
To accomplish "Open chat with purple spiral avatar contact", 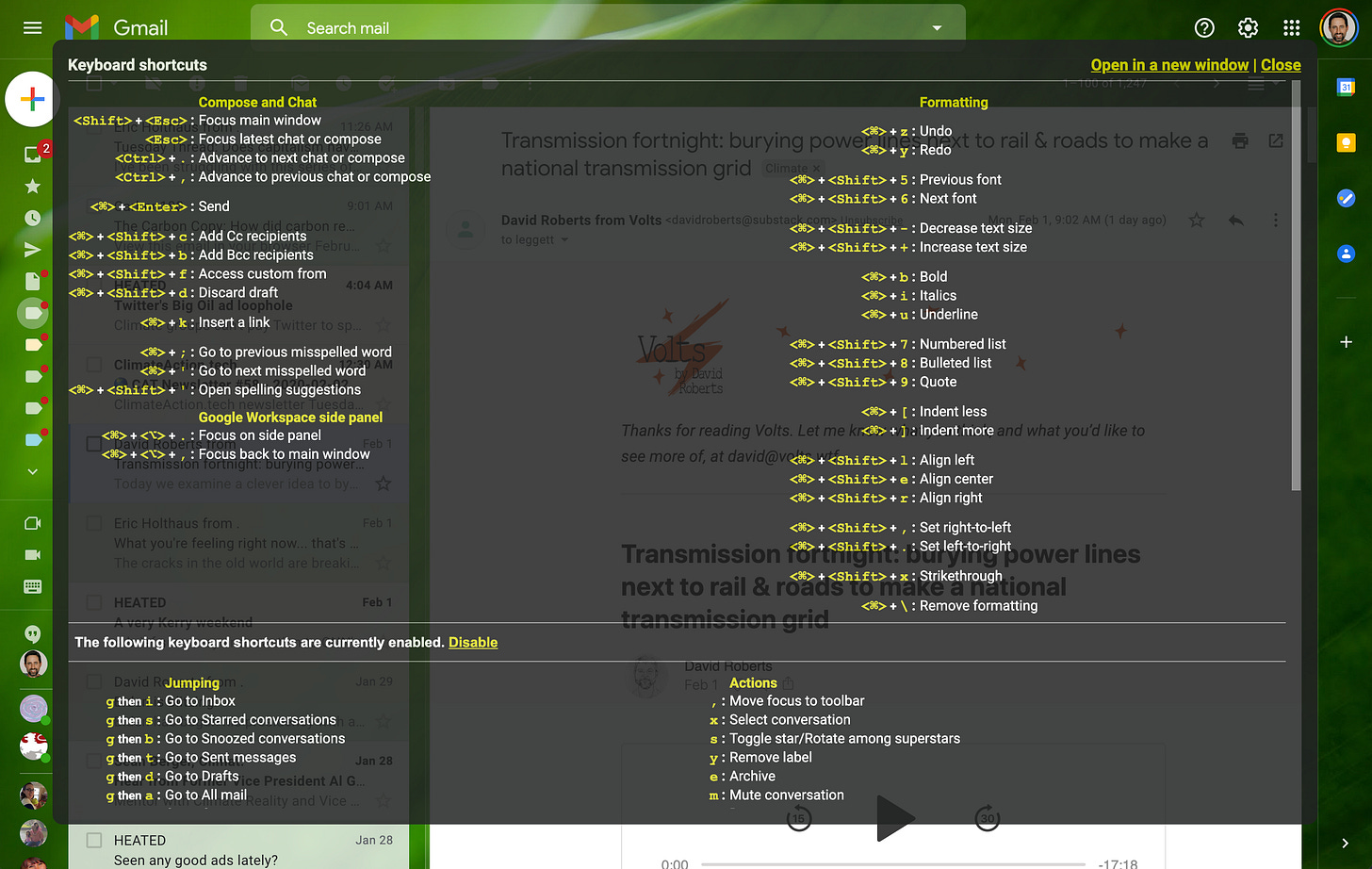I will coord(33,708).
